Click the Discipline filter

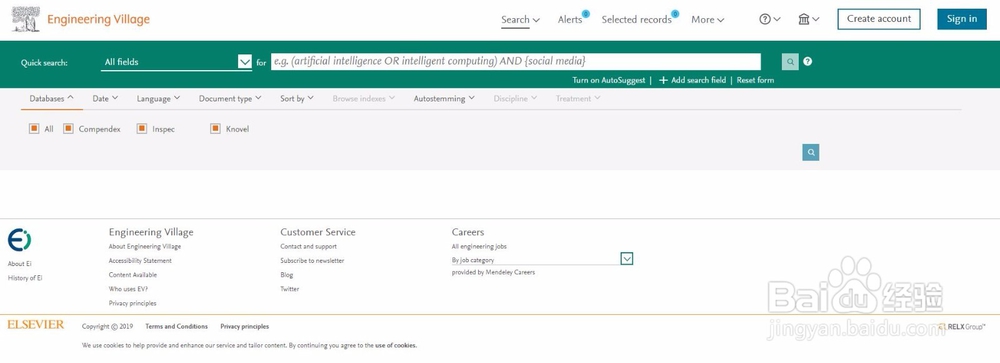(x=515, y=98)
